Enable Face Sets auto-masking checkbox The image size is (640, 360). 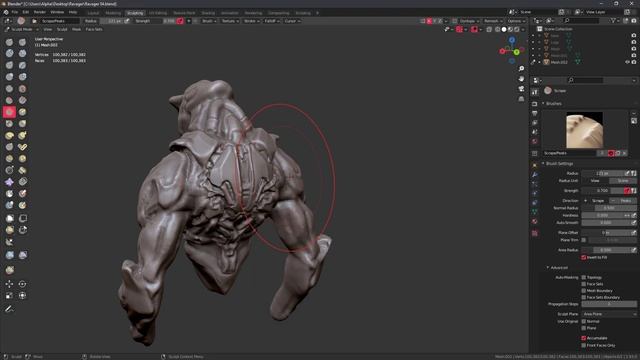[584, 284]
